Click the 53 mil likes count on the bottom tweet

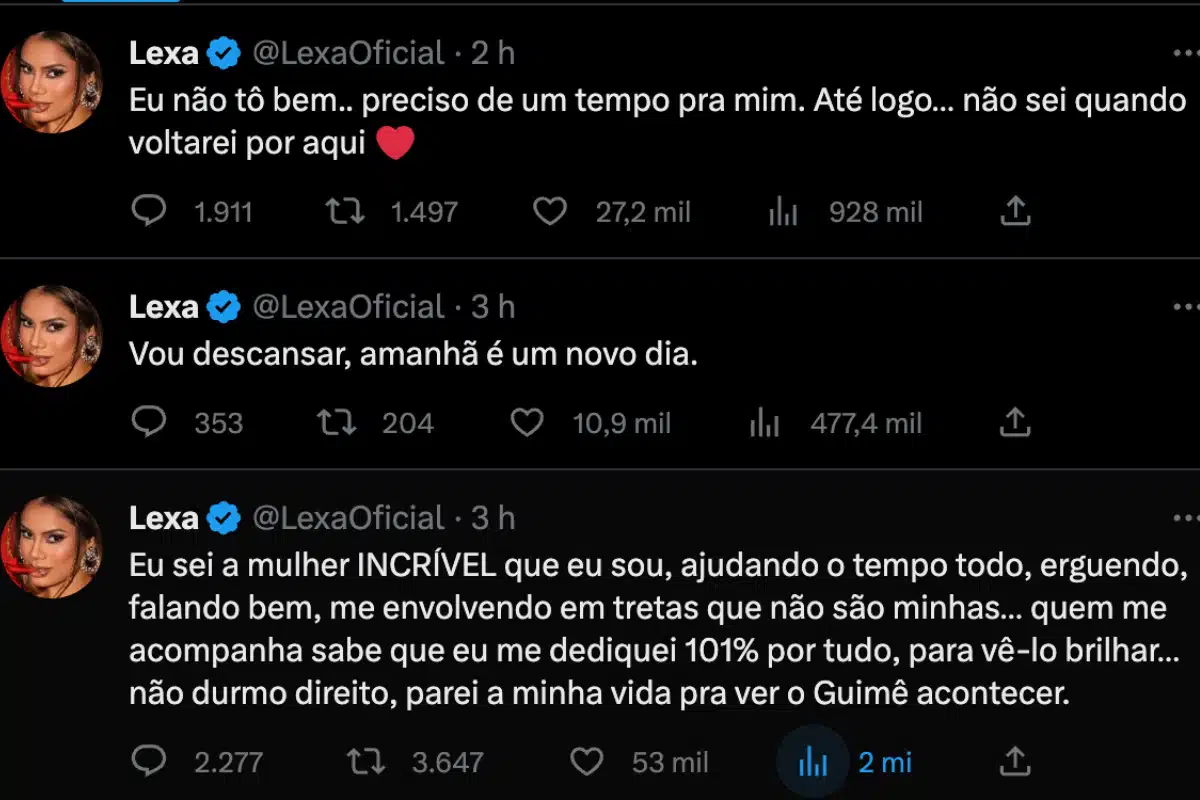click(672, 761)
